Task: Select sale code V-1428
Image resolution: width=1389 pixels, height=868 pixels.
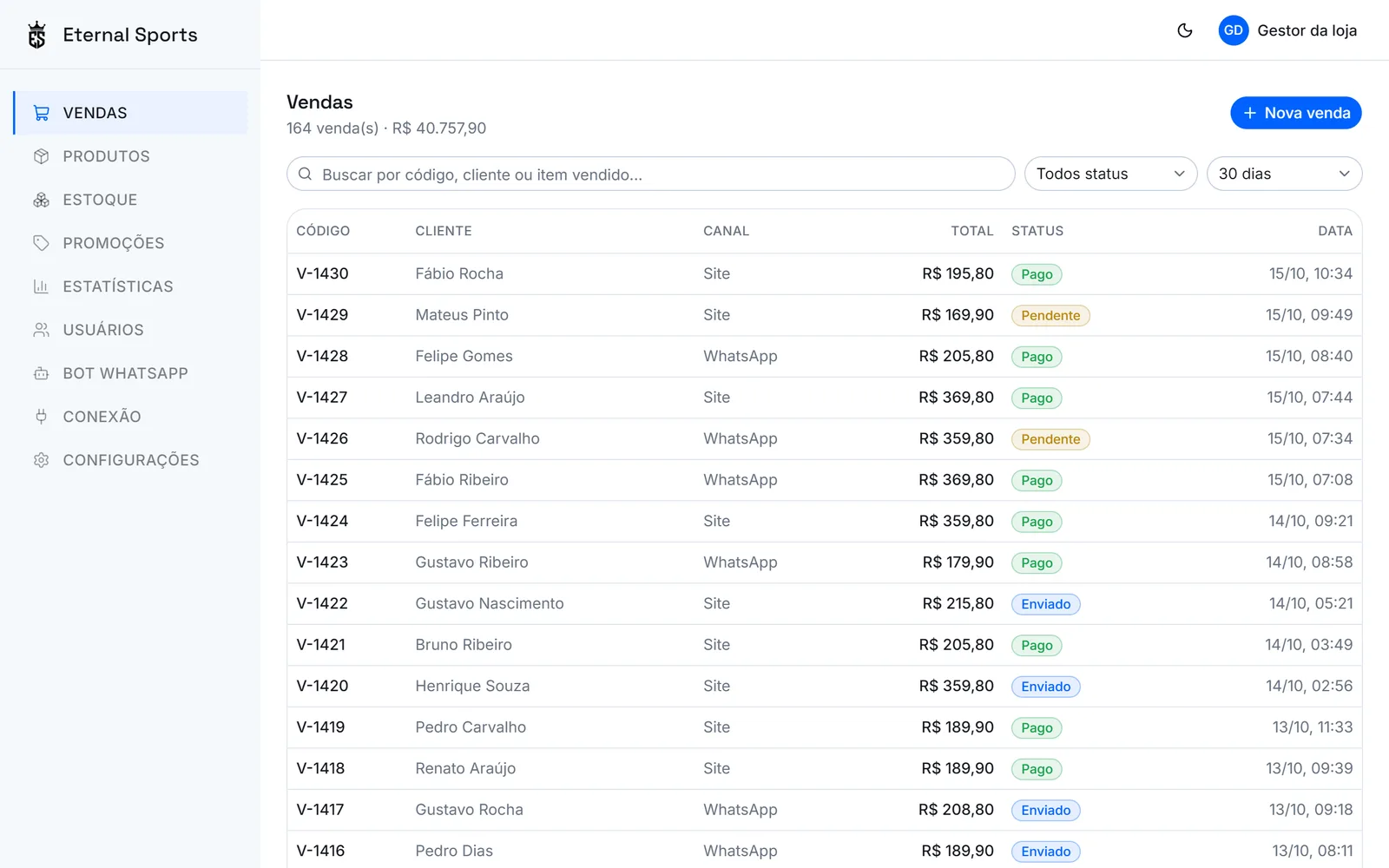Action: pyautogui.click(x=322, y=356)
